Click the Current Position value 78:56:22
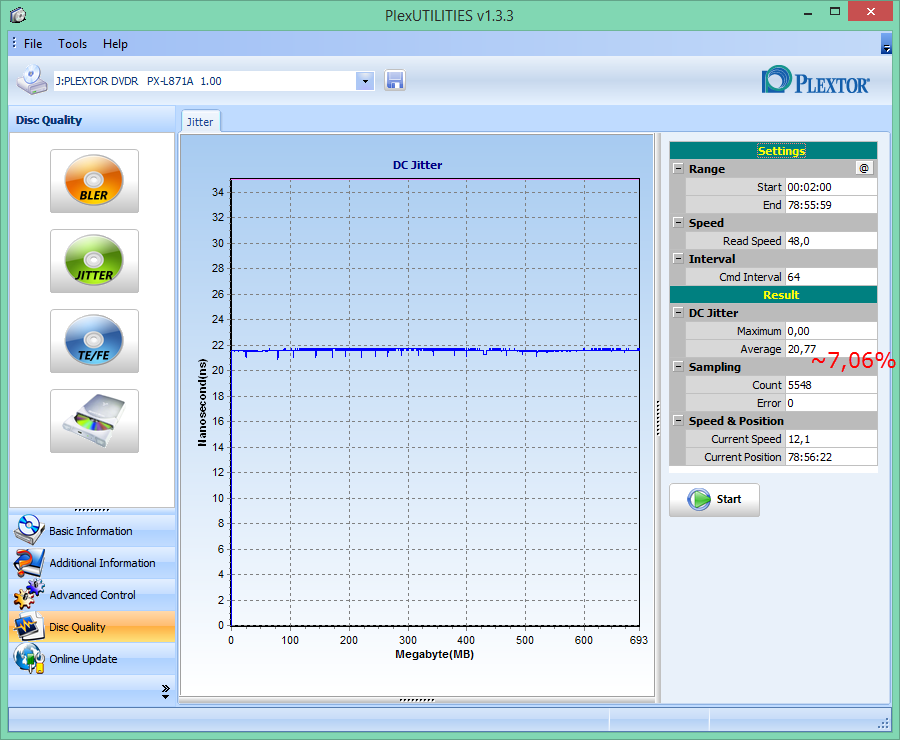The image size is (900, 740). tap(831, 457)
